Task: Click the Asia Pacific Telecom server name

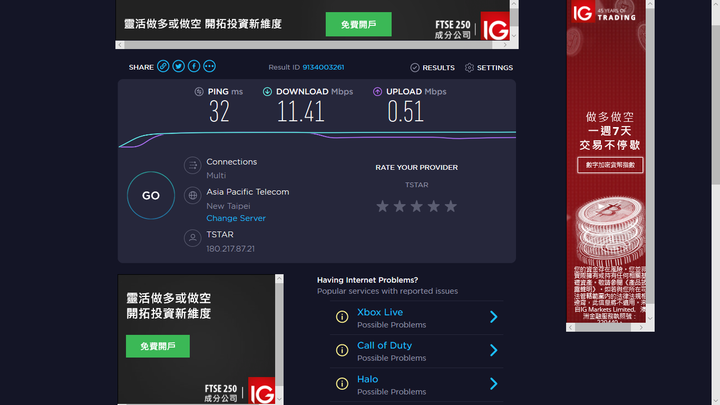Action: [x=248, y=192]
